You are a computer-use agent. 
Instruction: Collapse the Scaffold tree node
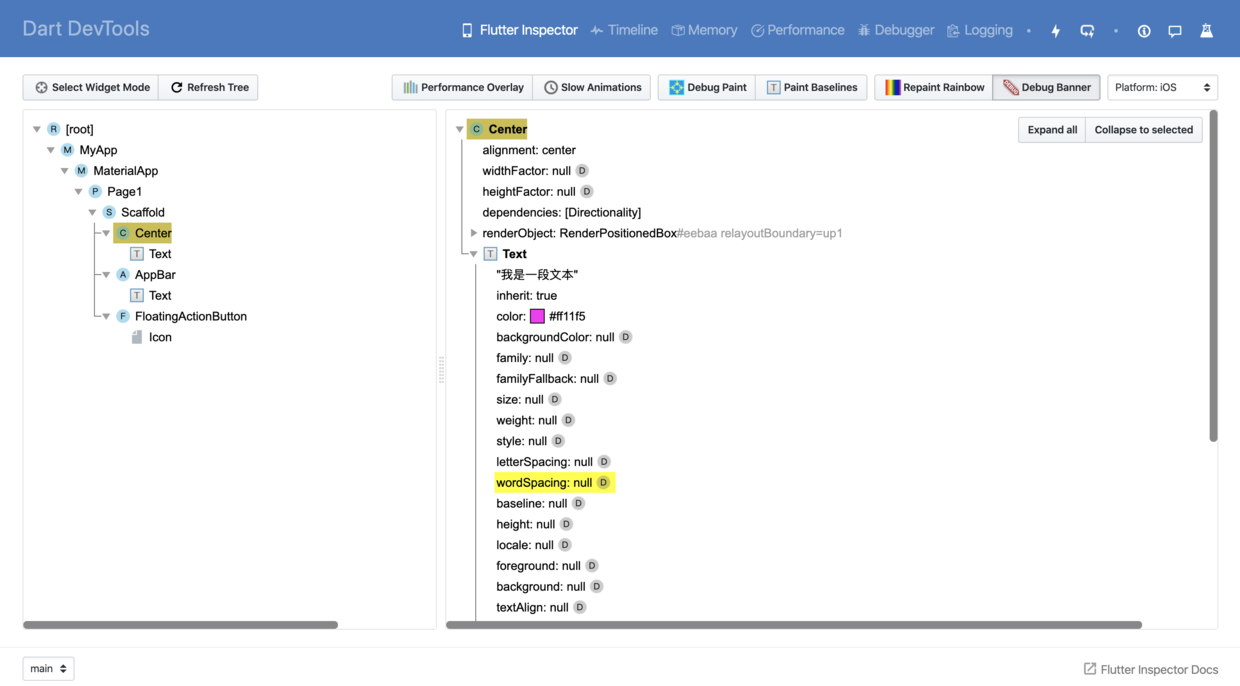click(x=93, y=212)
